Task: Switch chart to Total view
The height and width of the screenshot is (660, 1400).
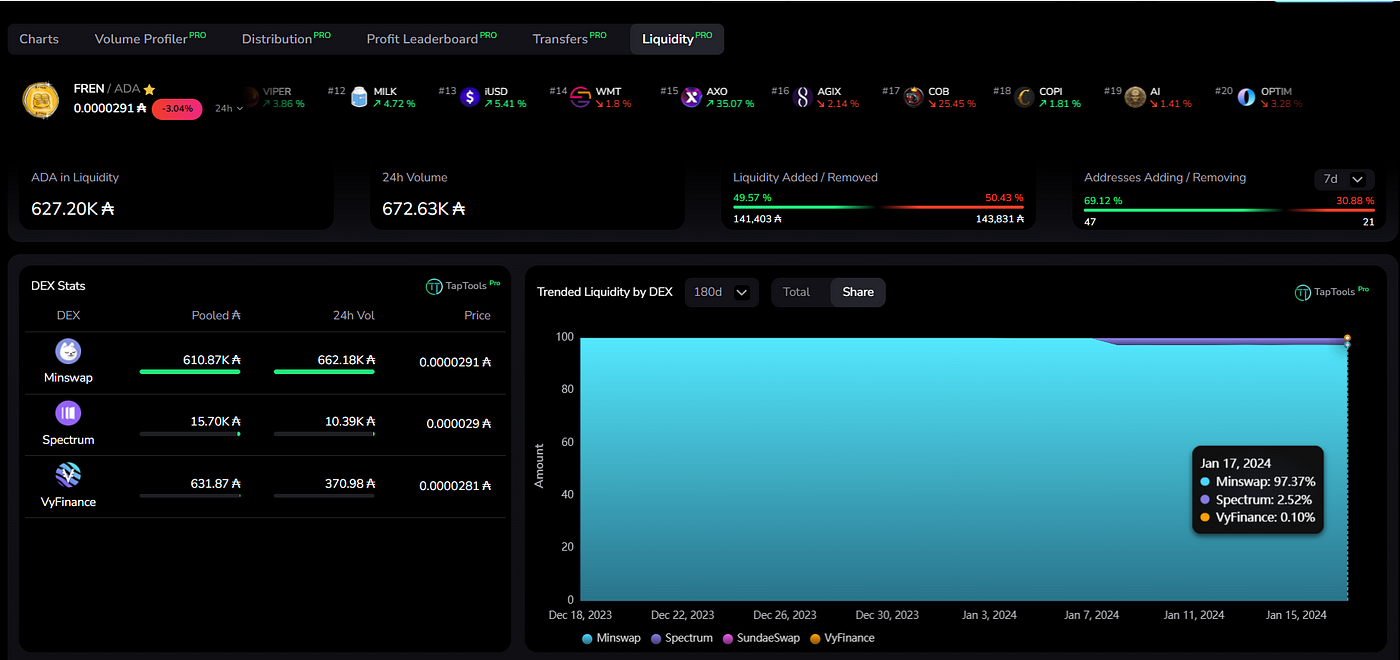Action: point(796,292)
